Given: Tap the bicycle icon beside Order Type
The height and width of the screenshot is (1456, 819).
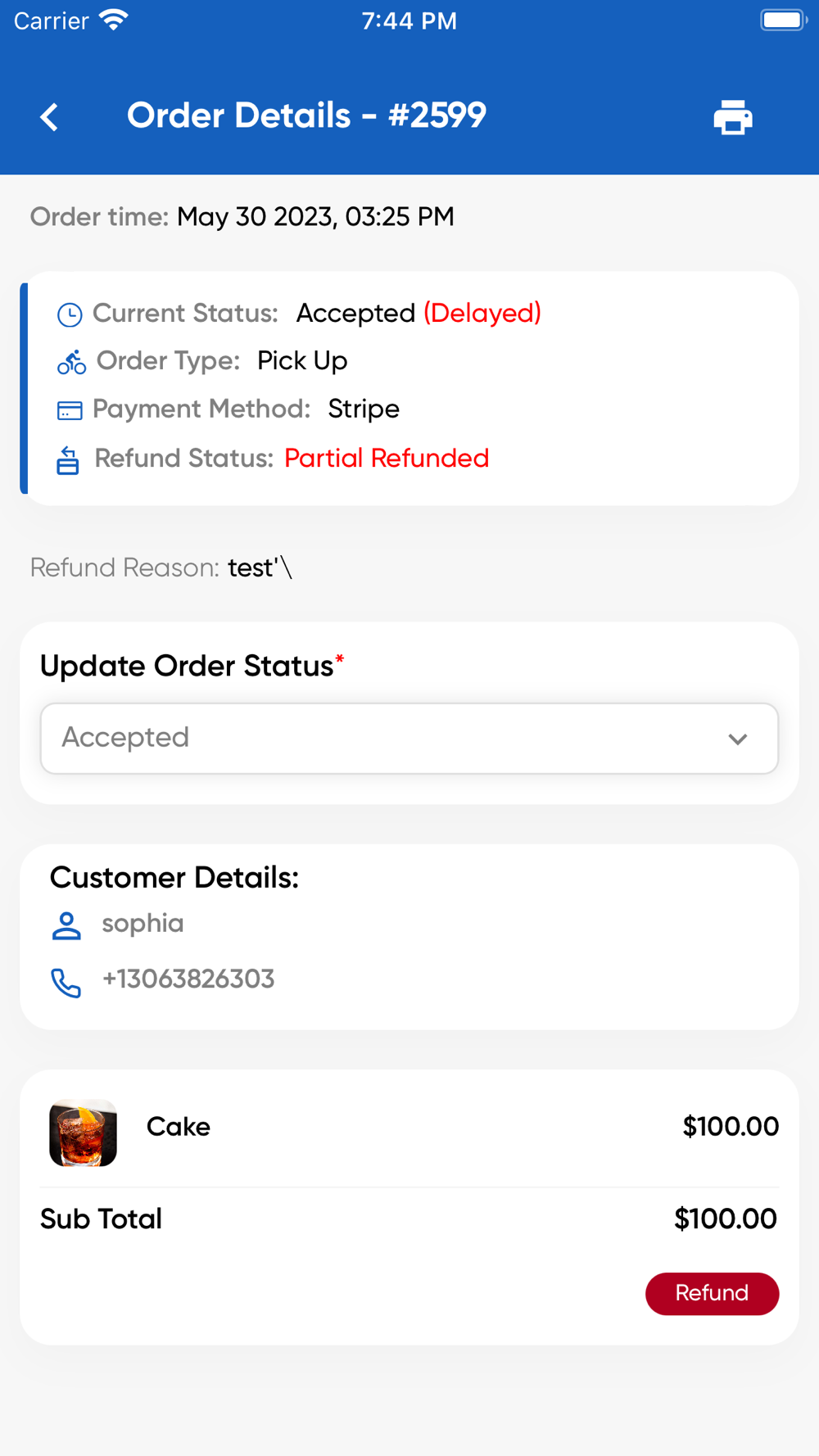Looking at the screenshot, I should [x=71, y=362].
